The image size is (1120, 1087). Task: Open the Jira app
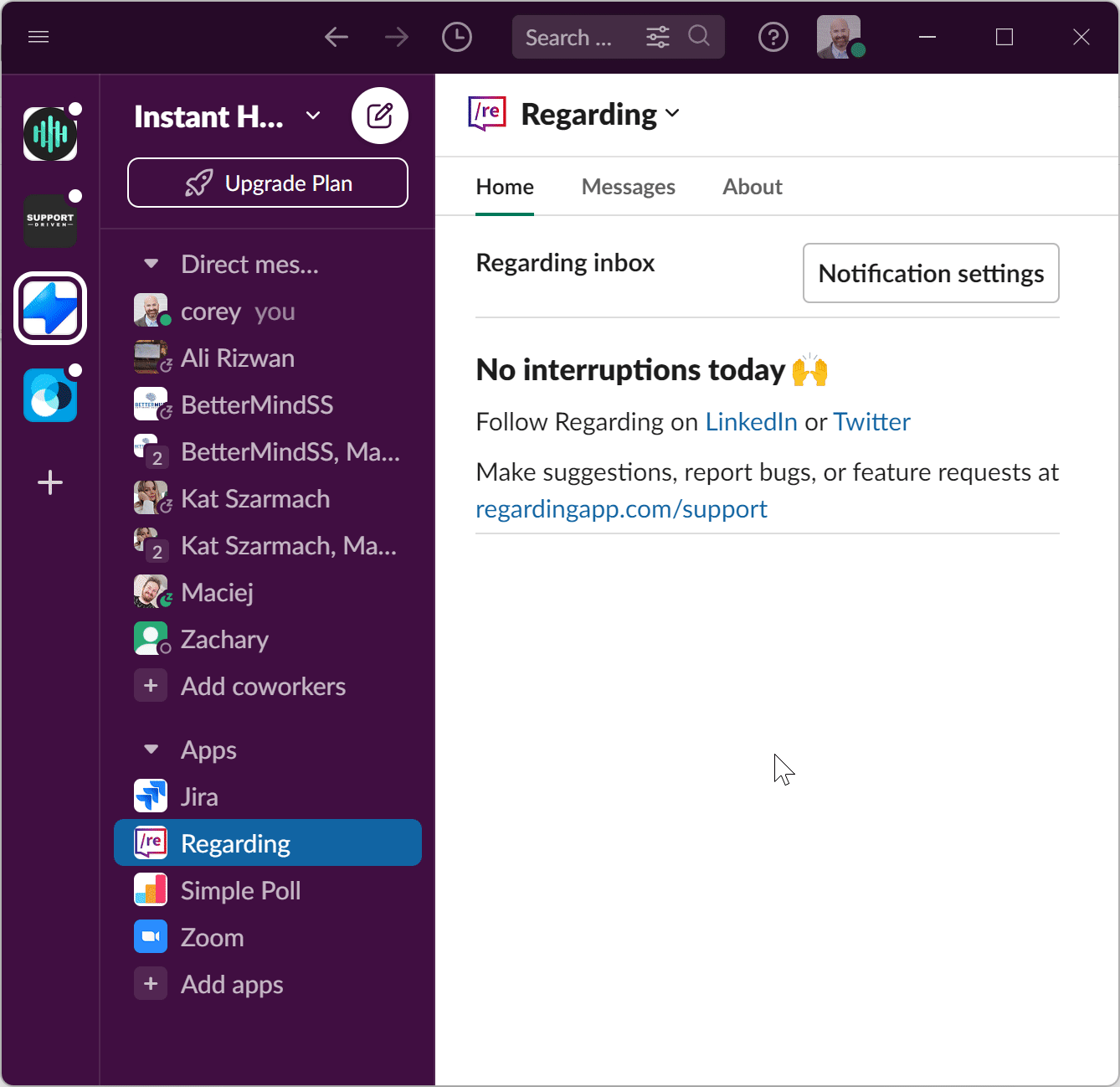pos(268,796)
